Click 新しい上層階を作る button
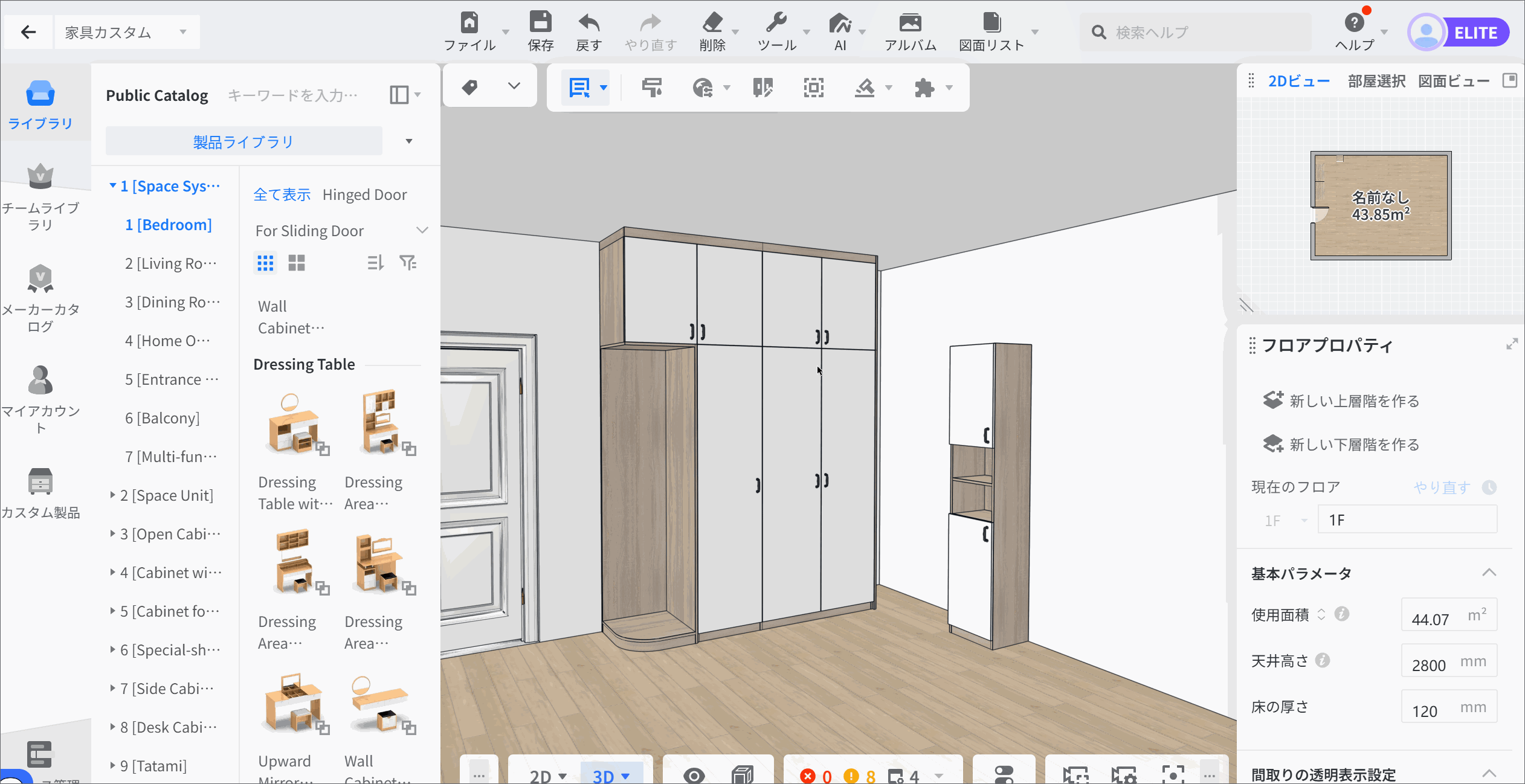The image size is (1525, 784). click(x=1341, y=400)
